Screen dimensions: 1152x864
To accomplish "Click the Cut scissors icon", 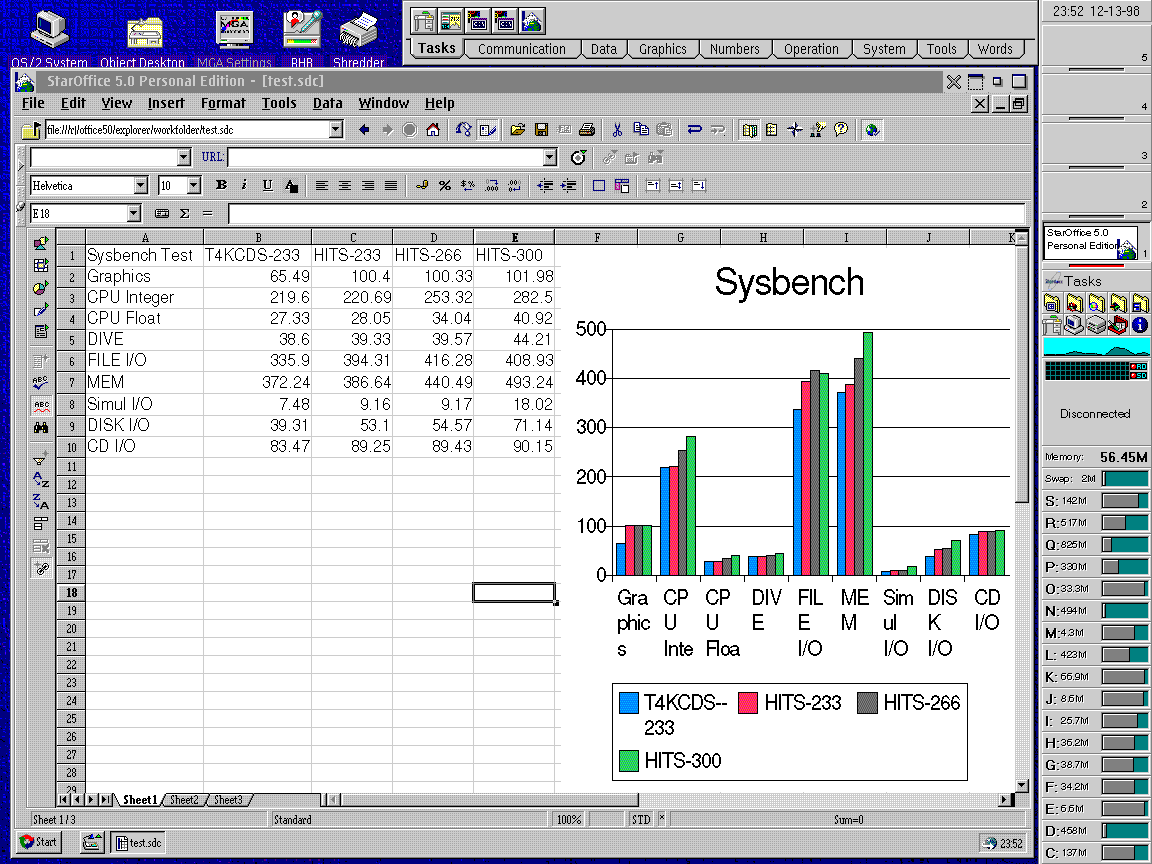I will pyautogui.click(x=617, y=130).
